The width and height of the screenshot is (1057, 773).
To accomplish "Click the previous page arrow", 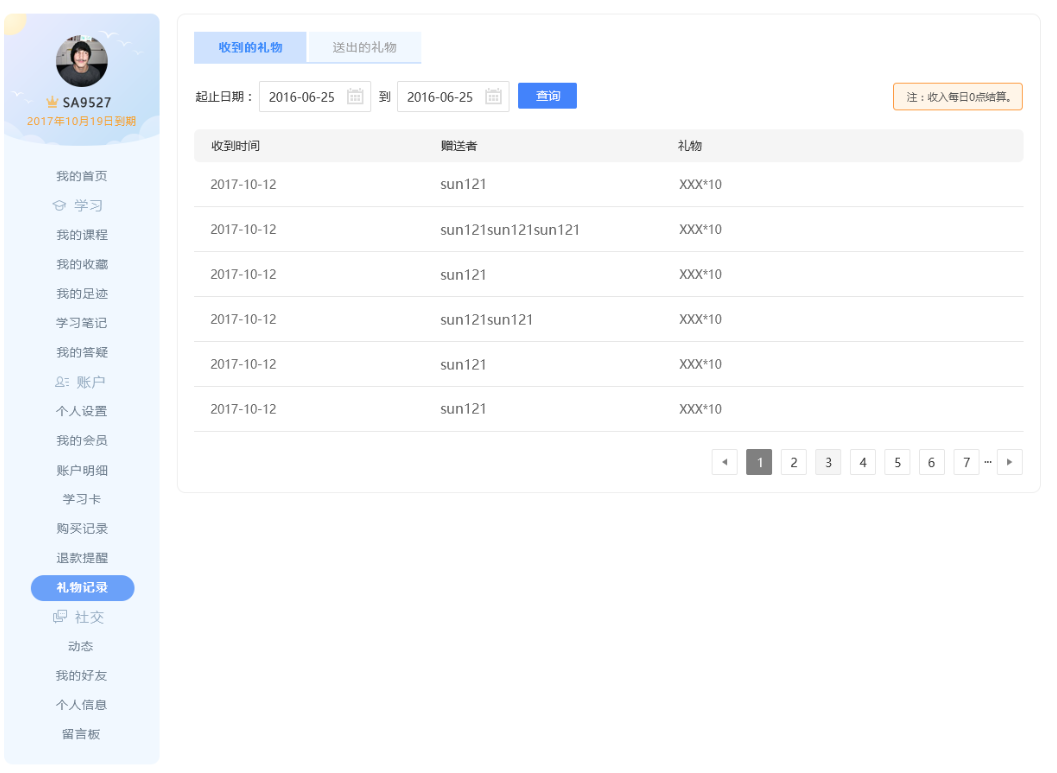I will point(724,462).
